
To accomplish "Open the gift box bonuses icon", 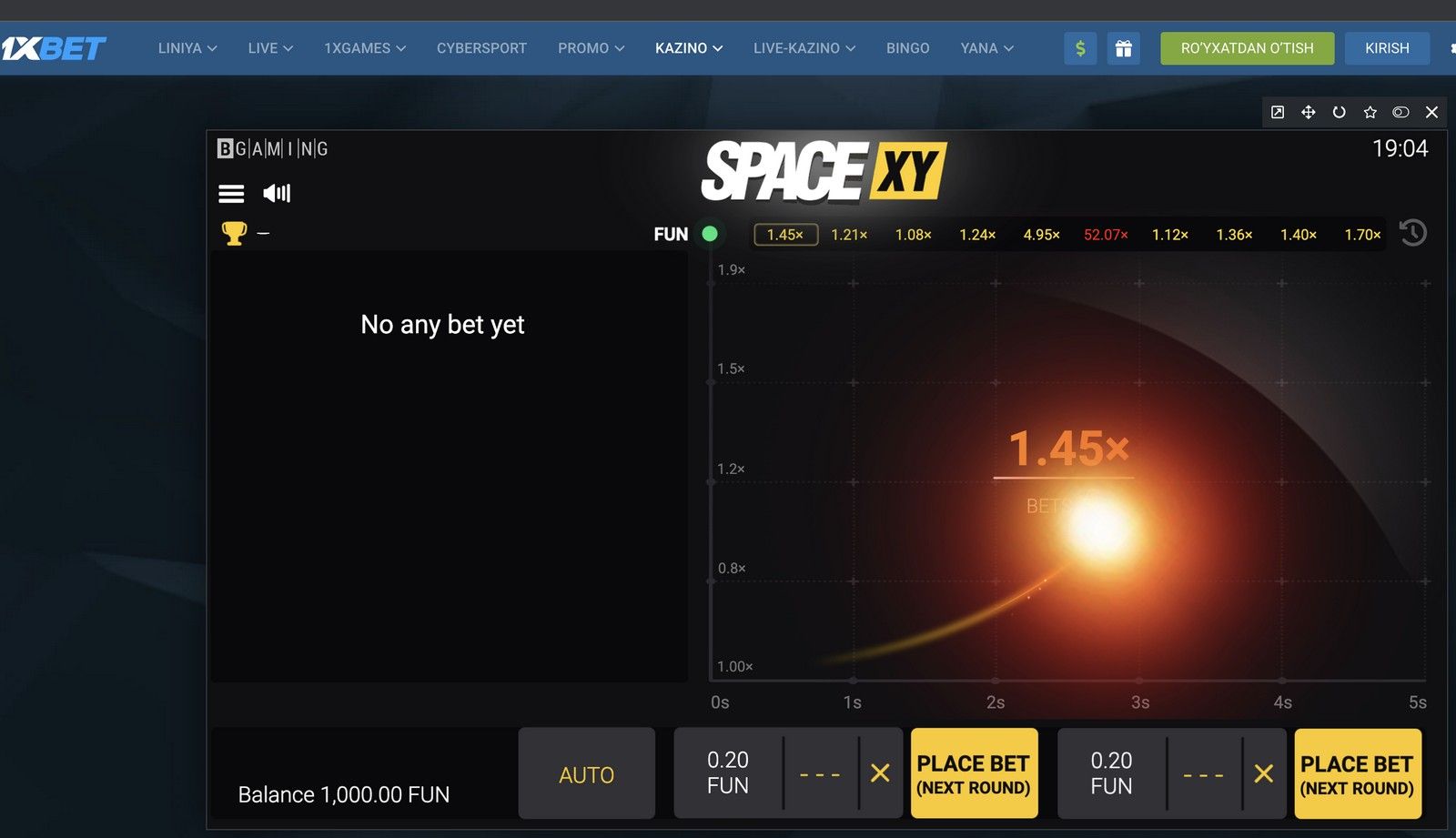I will (1124, 48).
